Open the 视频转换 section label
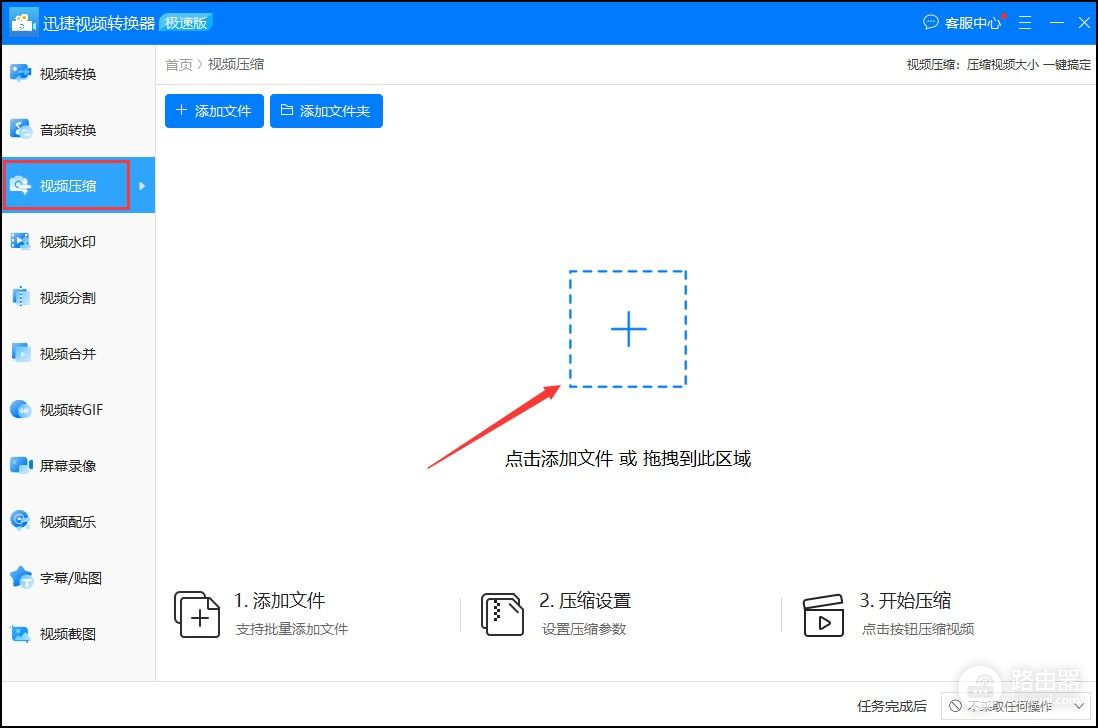1098x728 pixels. click(68, 74)
